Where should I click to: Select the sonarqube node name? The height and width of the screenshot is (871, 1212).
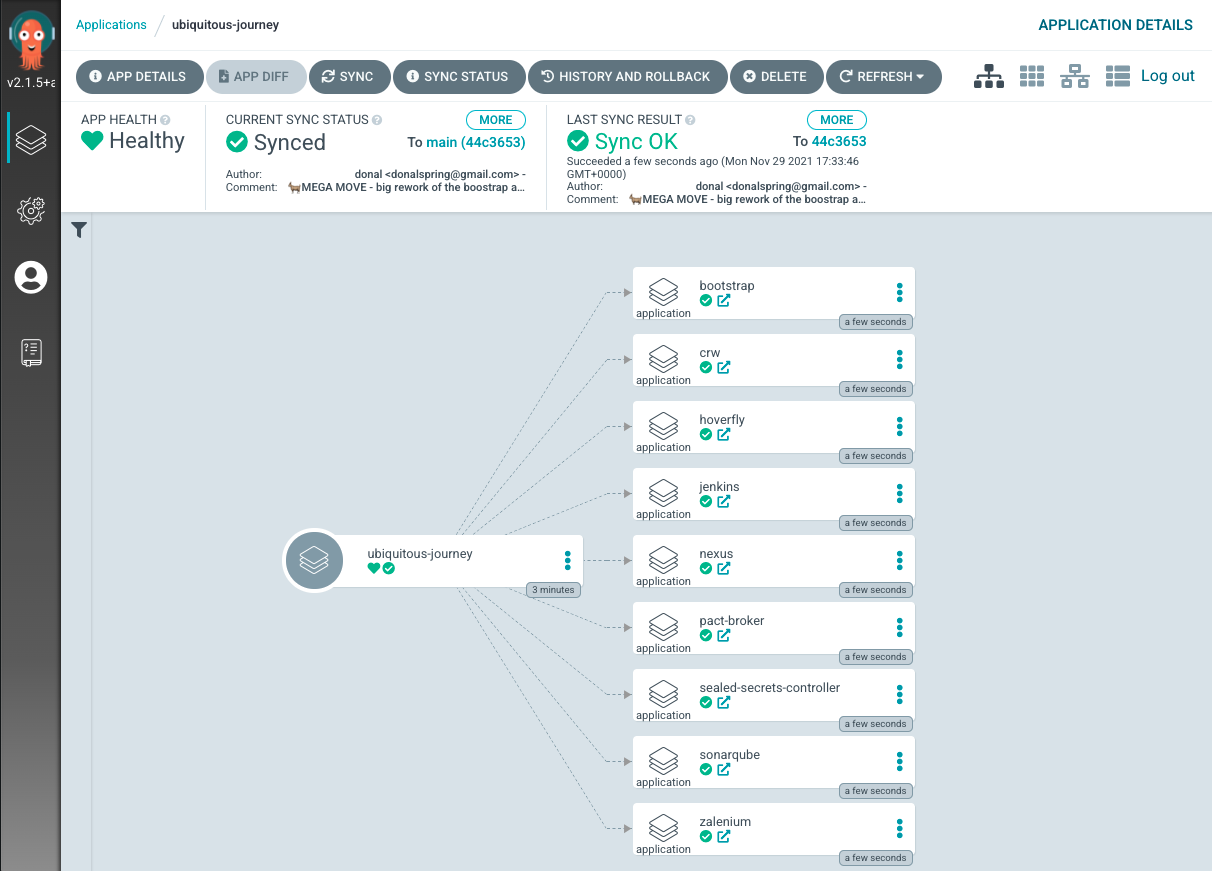coord(730,755)
